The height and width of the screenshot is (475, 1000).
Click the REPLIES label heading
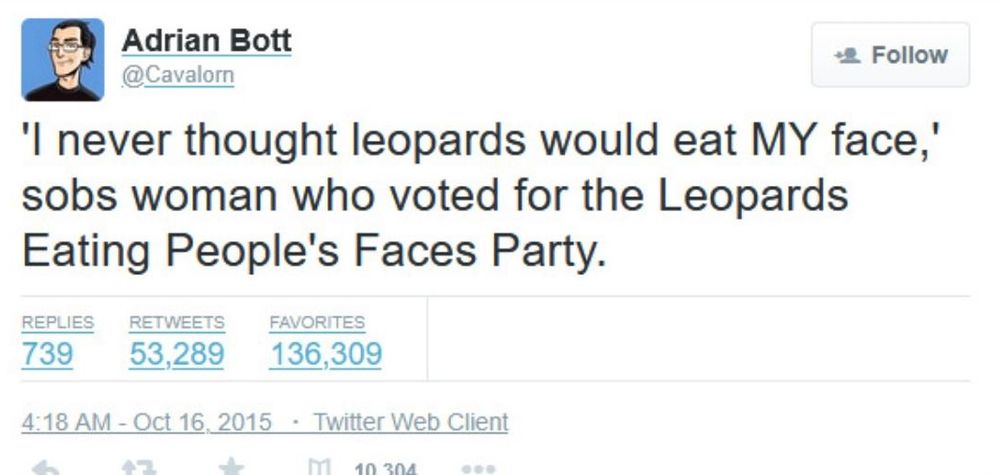58,323
